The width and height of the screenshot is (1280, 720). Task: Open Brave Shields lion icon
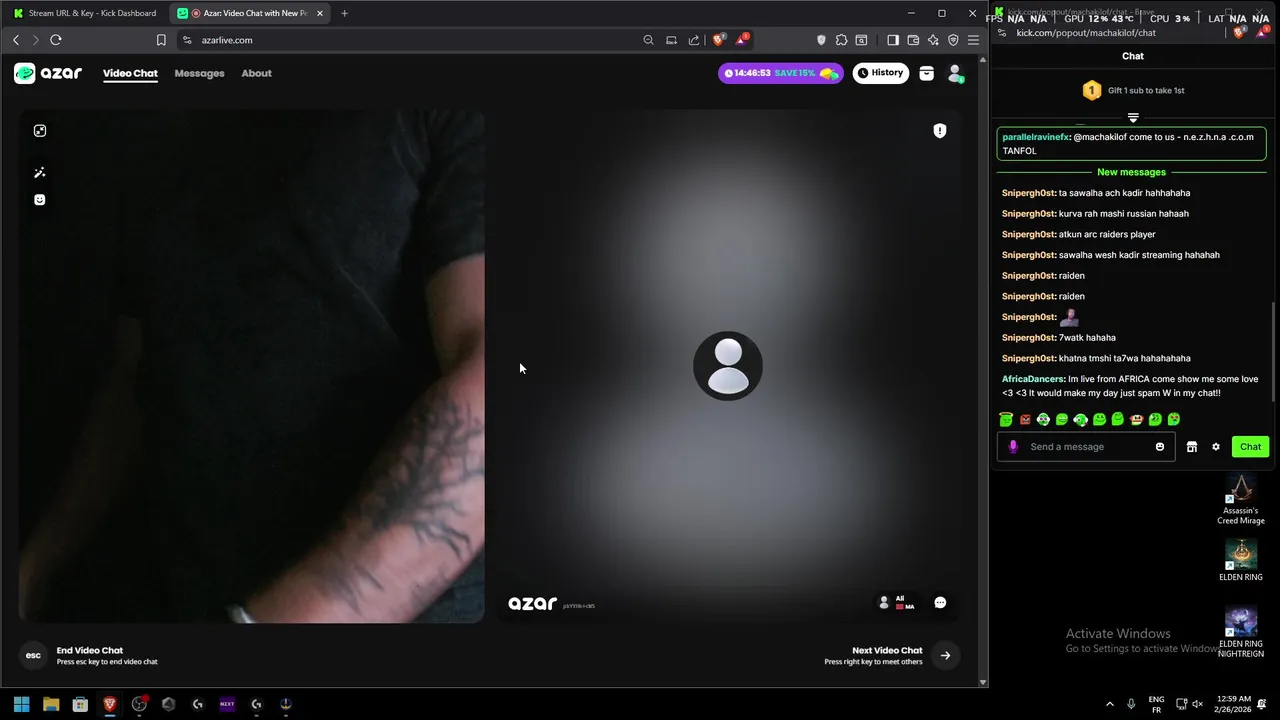click(x=718, y=40)
